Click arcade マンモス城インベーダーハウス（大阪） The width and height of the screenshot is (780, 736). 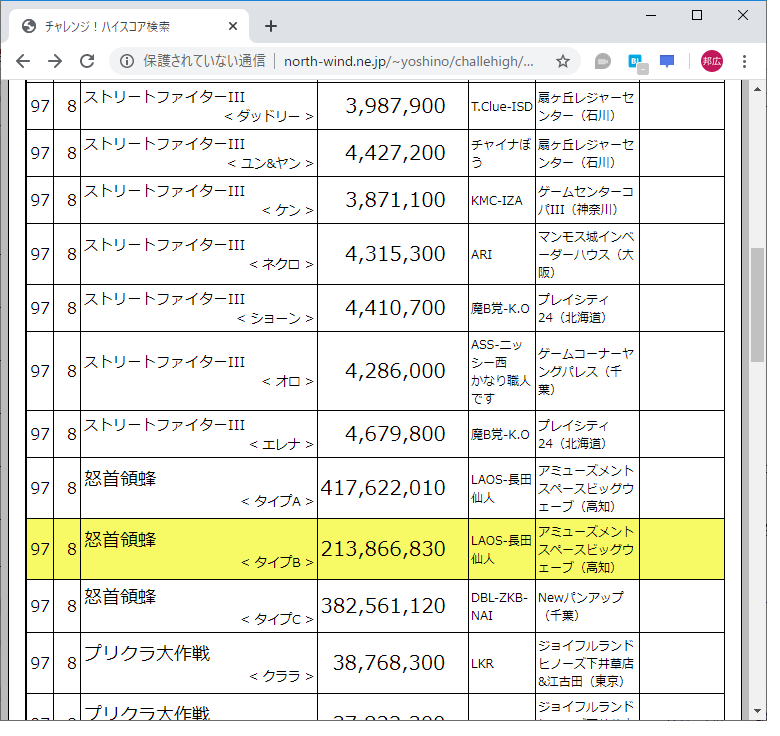pyautogui.click(x=586, y=255)
